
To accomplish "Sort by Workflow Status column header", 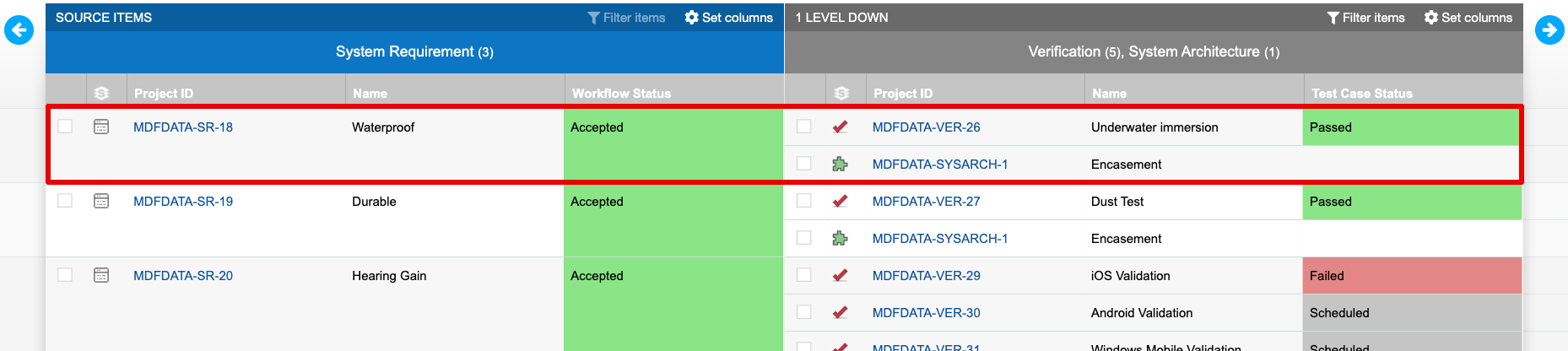I will (621, 93).
